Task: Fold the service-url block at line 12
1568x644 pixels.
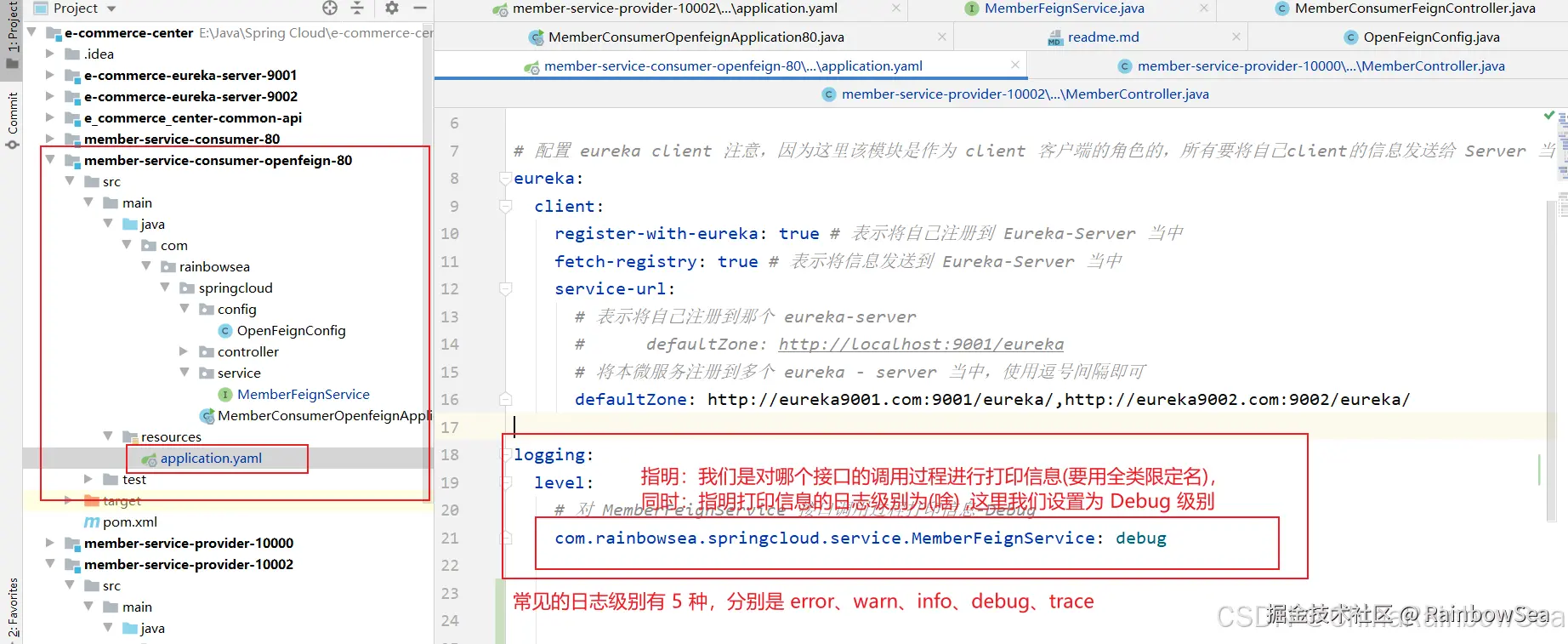Action: 506,289
